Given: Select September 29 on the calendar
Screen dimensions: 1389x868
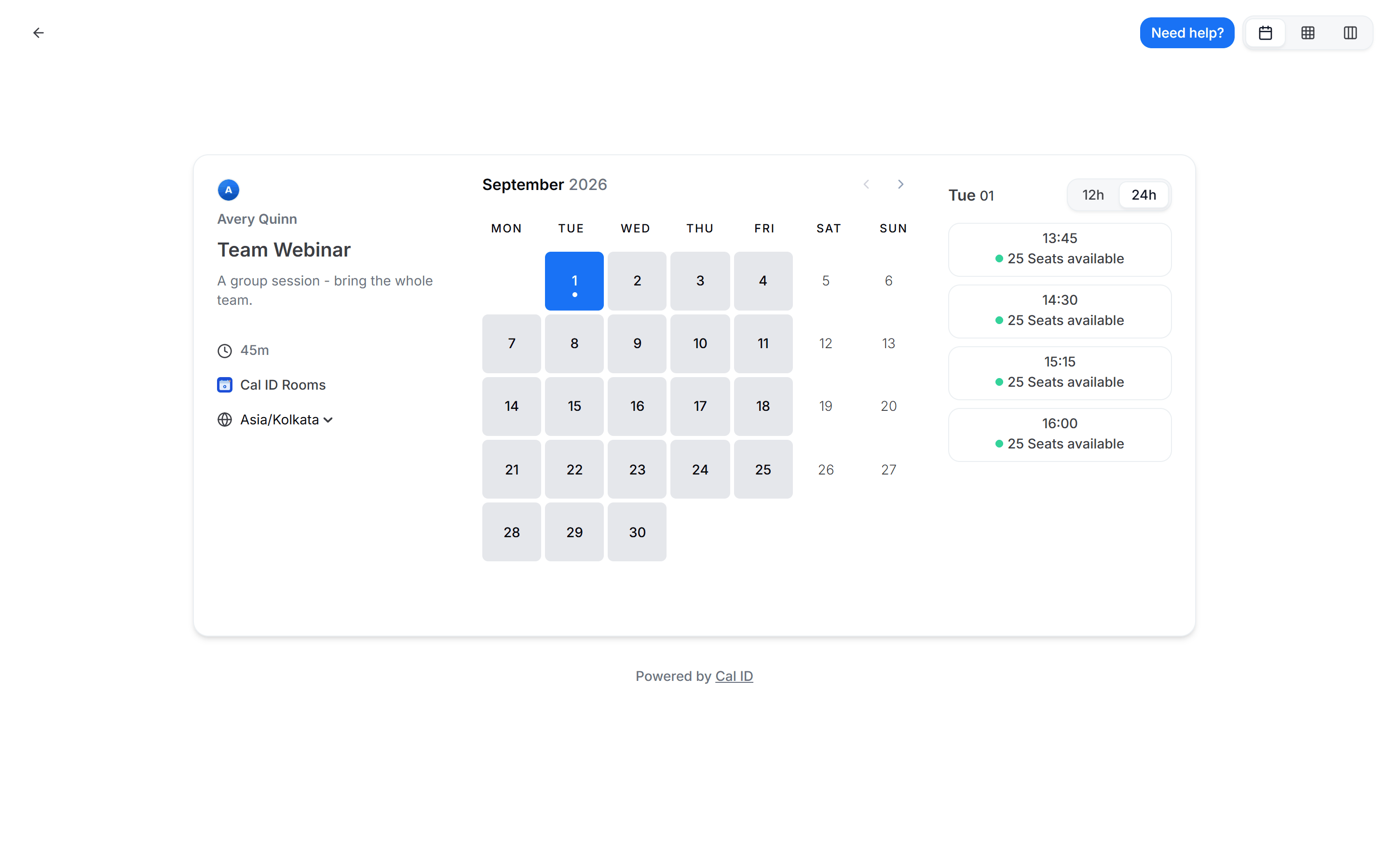Looking at the screenshot, I should click(574, 531).
